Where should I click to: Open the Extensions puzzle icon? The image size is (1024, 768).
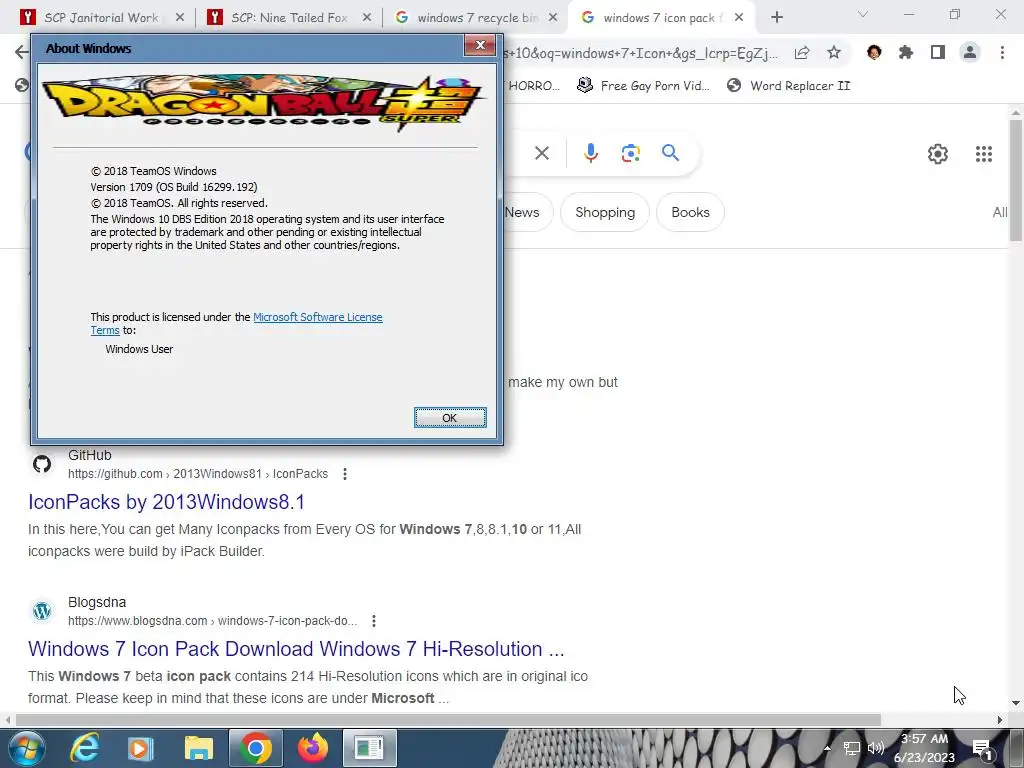pyautogui.click(x=906, y=52)
